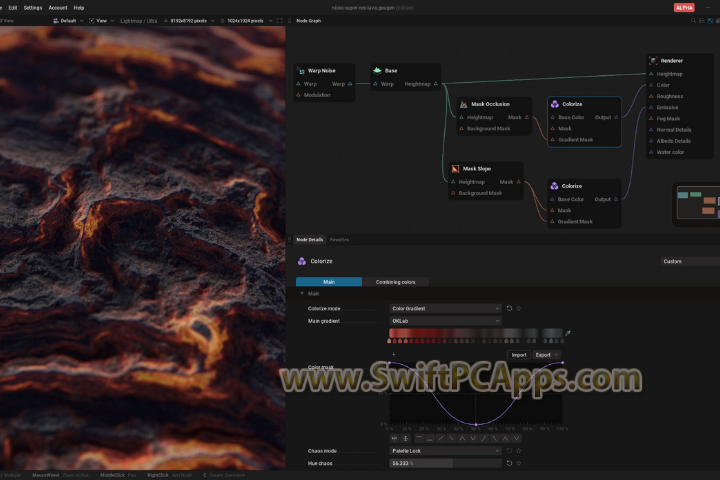The image size is (720, 480).
Task: Apply the flat-high curve preset
Action: (419, 438)
